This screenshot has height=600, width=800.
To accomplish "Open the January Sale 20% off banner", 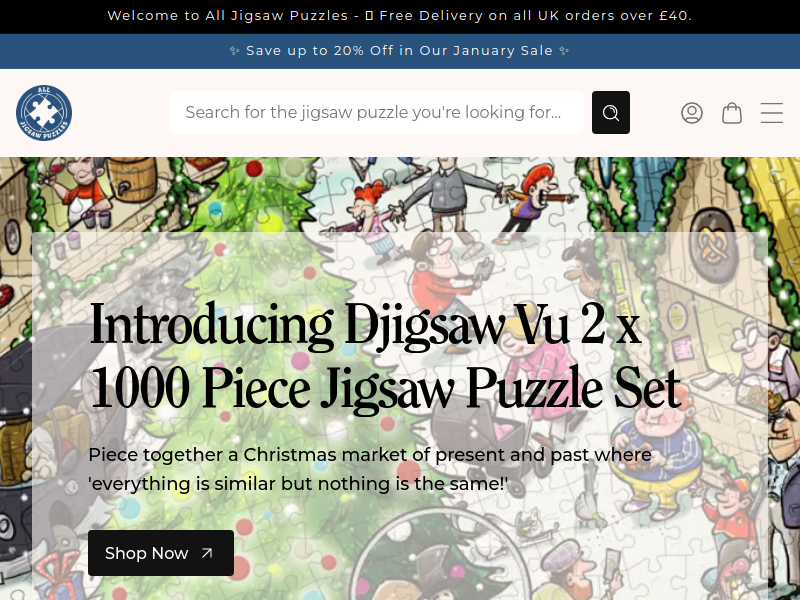I will (399, 51).
